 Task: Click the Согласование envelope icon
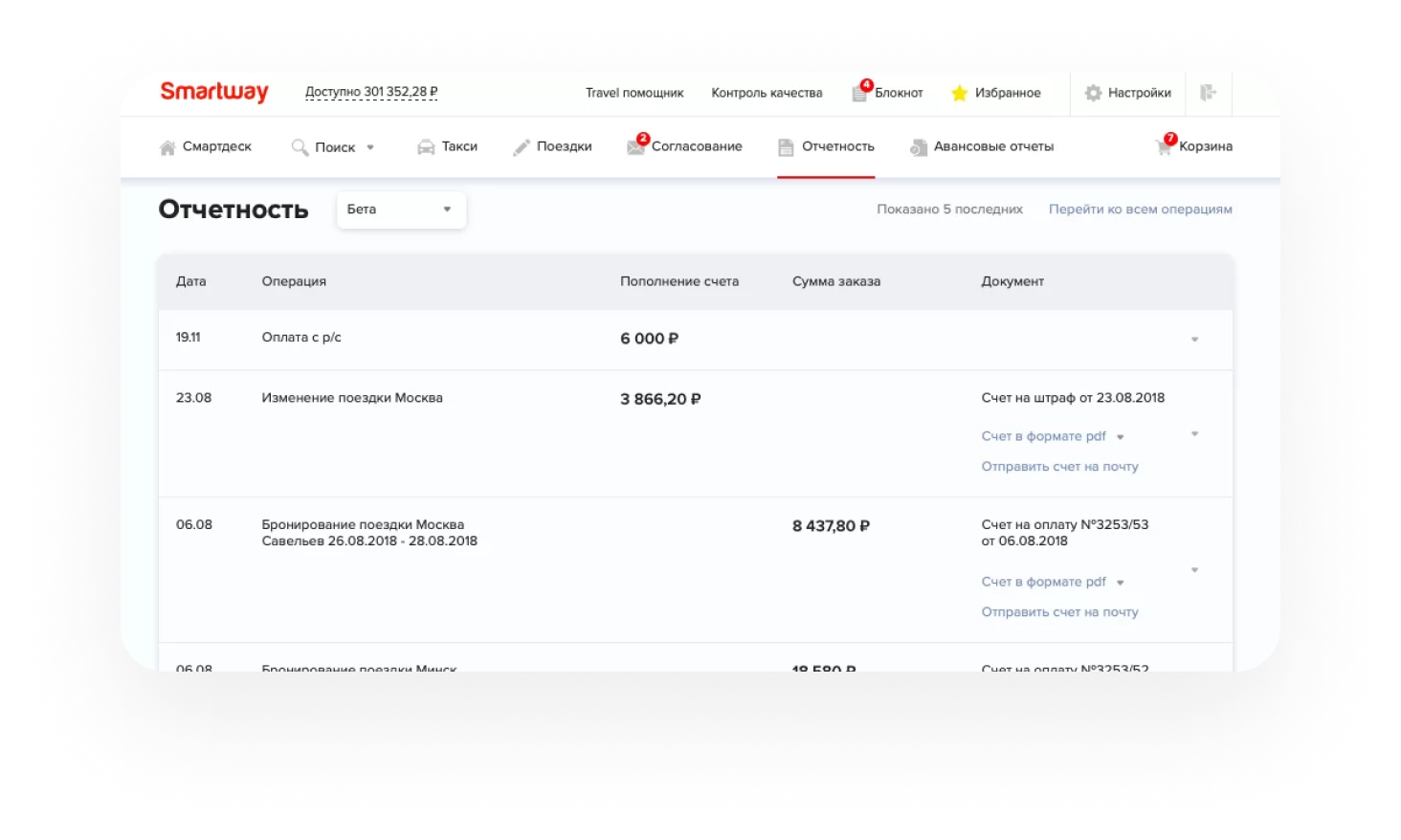[635, 147]
